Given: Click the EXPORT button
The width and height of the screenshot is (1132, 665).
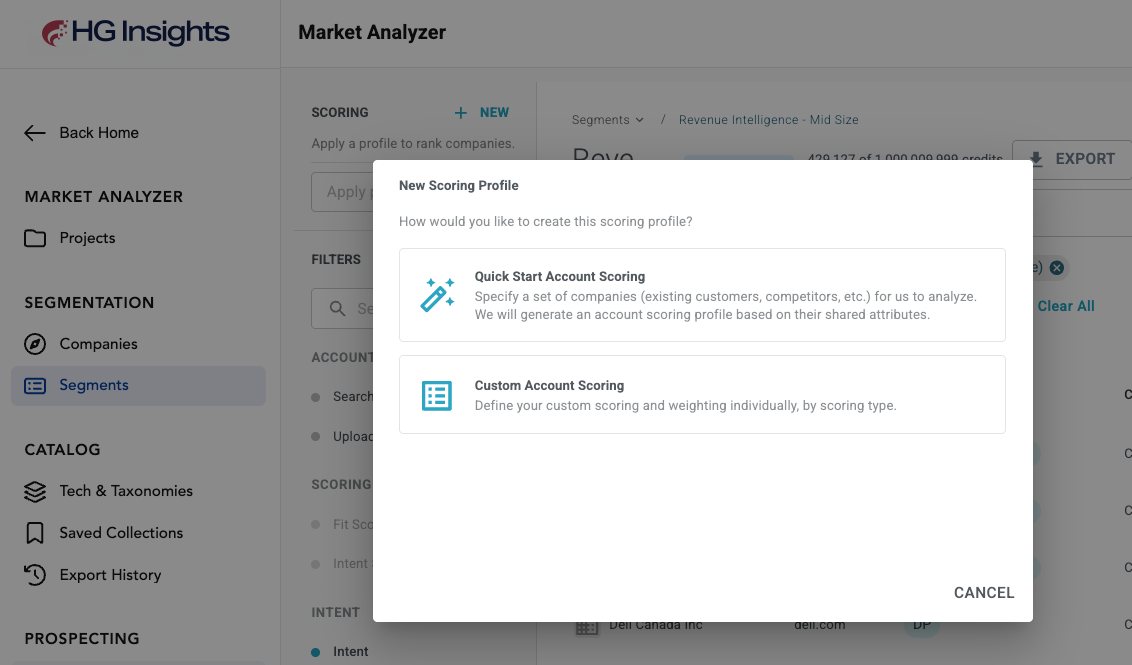Looking at the screenshot, I should 1071,159.
